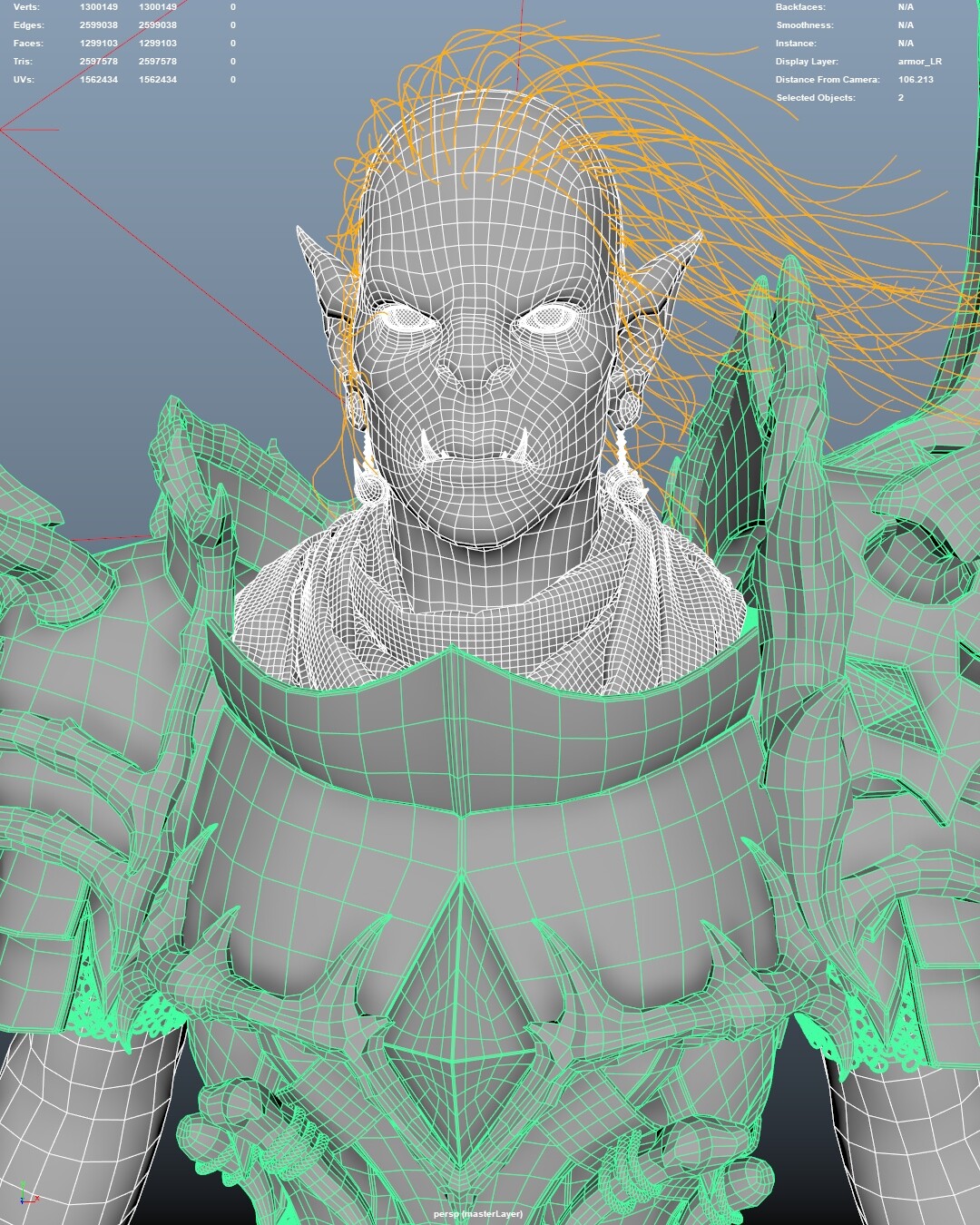Click the Selected Objects: label
Image resolution: width=980 pixels, height=1225 pixels.
[816, 97]
